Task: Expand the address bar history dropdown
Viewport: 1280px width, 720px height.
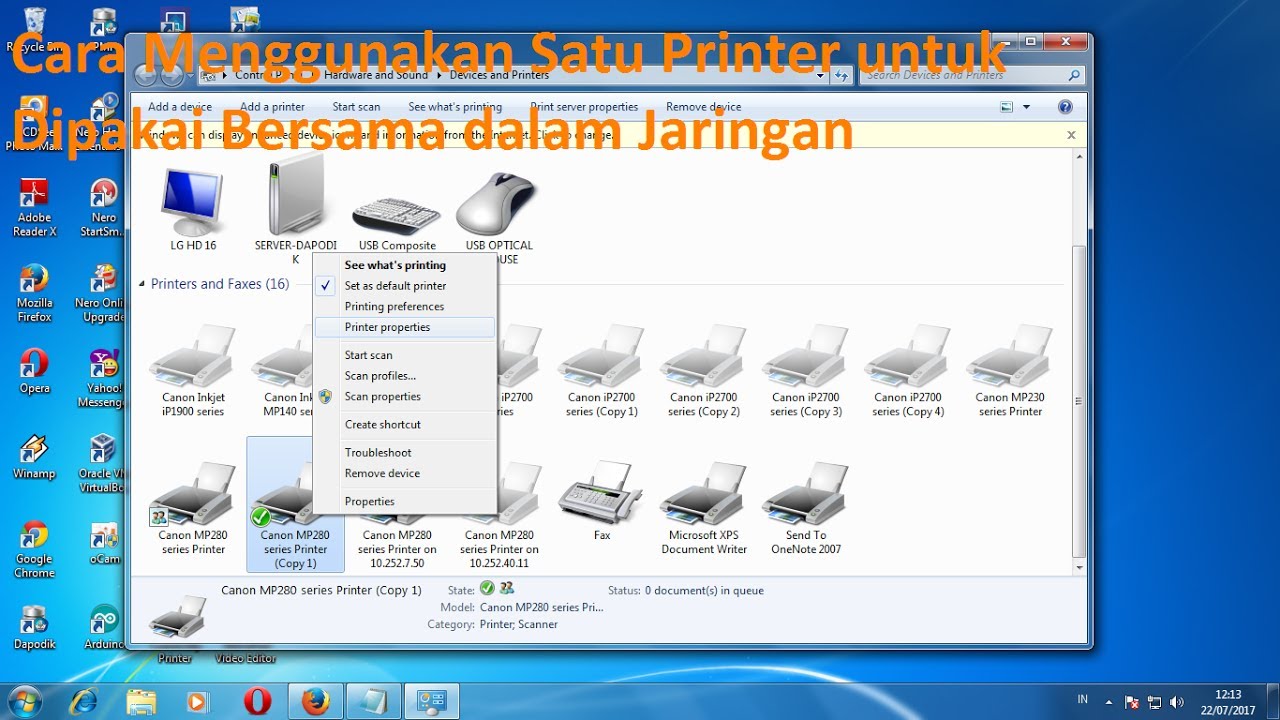Action: (821, 75)
